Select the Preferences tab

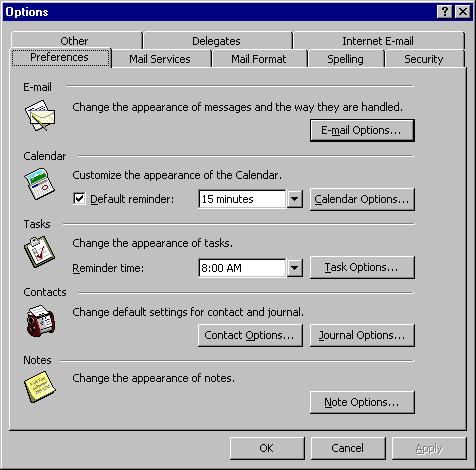click(61, 57)
